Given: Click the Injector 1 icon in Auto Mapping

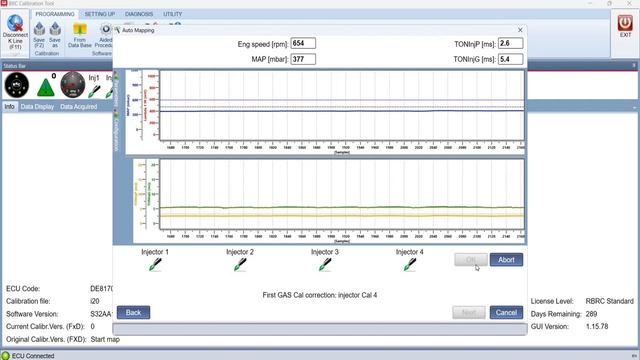Looking at the screenshot, I should tap(155, 264).
